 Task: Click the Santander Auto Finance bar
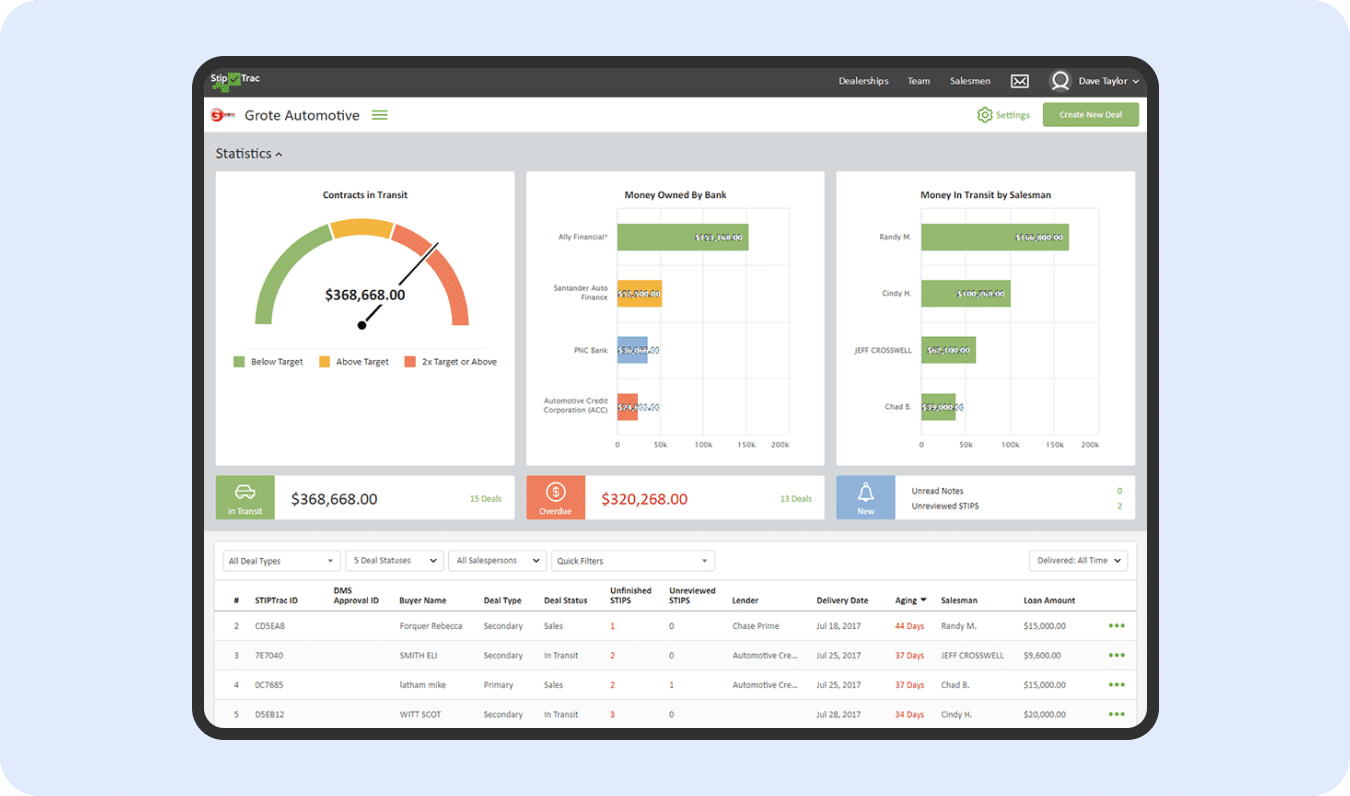point(639,294)
